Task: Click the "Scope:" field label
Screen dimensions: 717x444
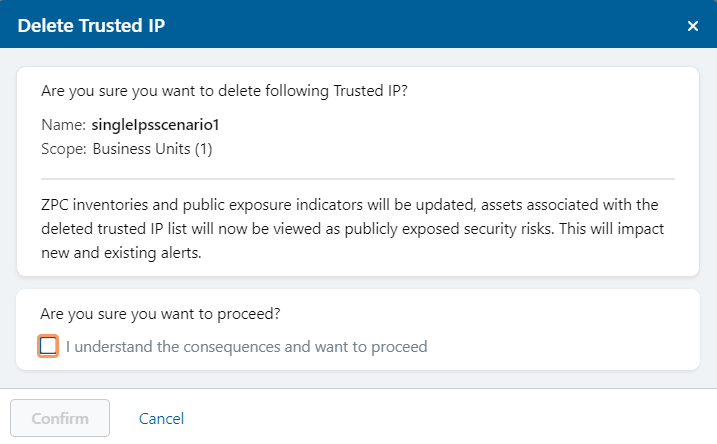Action: 64,150
